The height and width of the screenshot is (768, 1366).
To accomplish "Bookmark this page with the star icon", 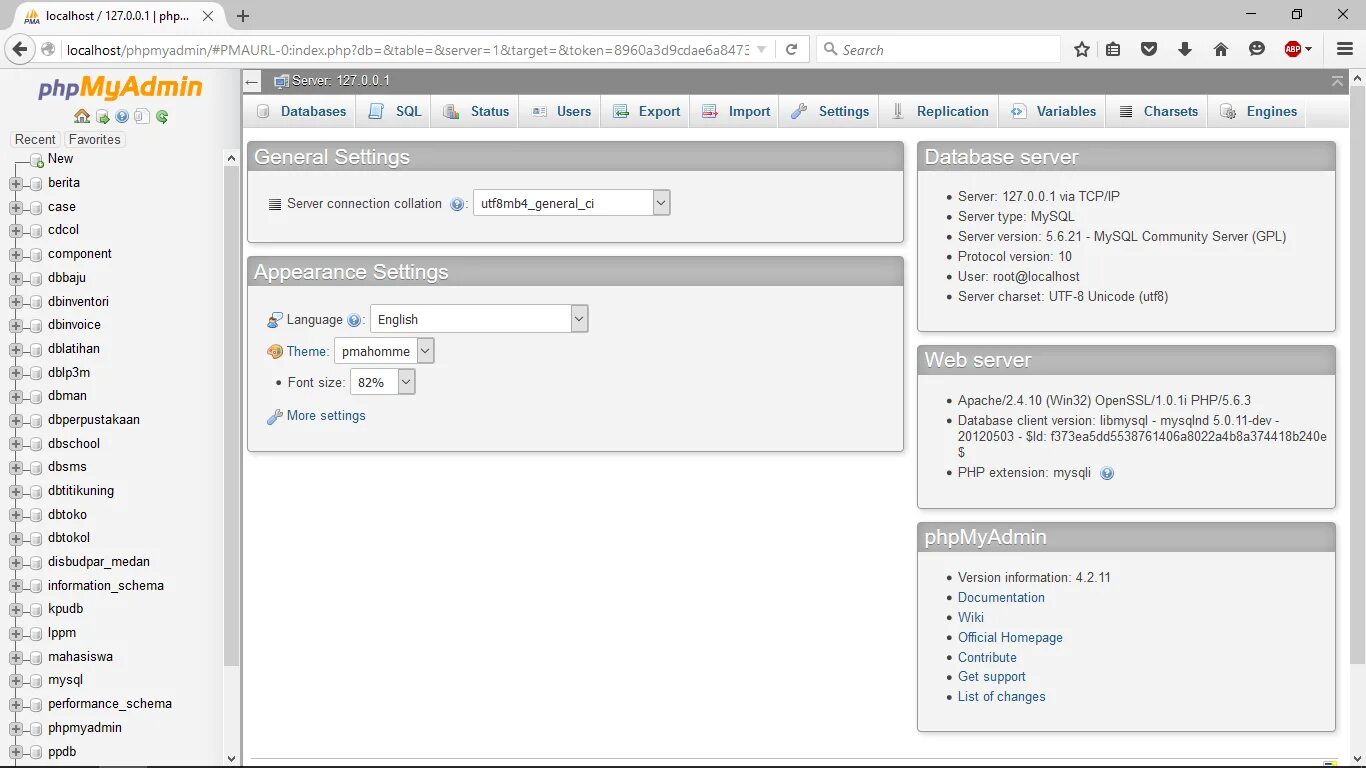I will click(x=1082, y=49).
